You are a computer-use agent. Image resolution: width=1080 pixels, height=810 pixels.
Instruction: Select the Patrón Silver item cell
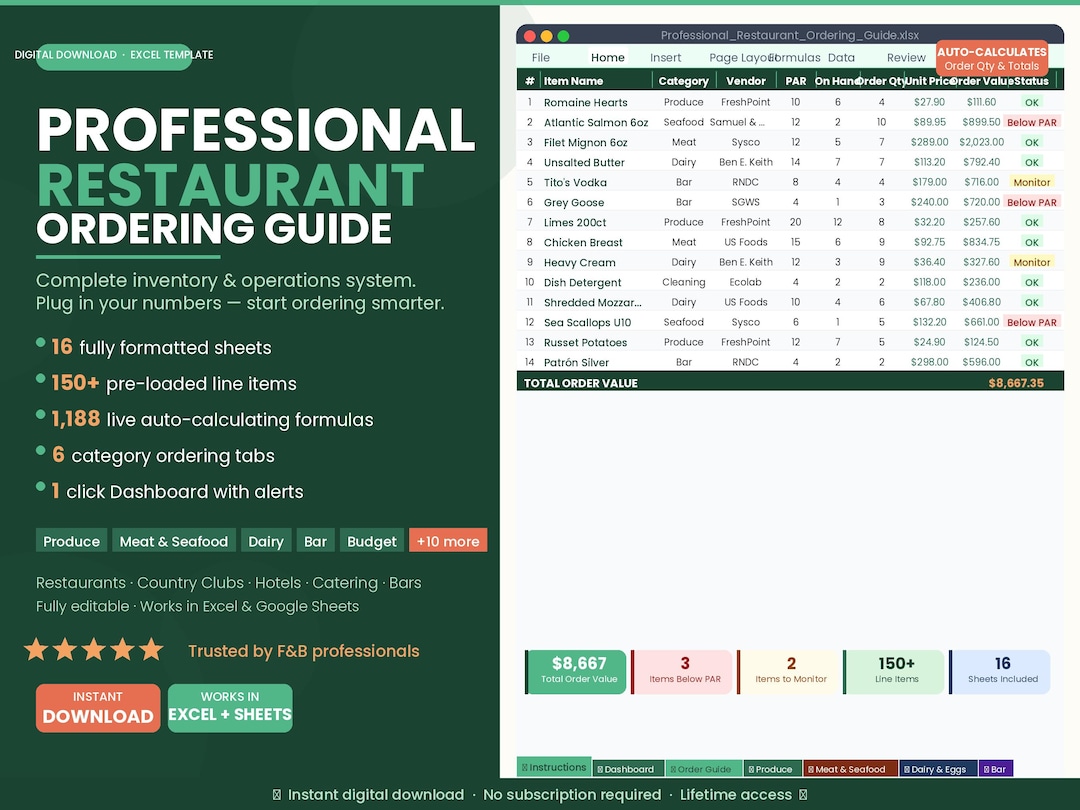pos(577,362)
